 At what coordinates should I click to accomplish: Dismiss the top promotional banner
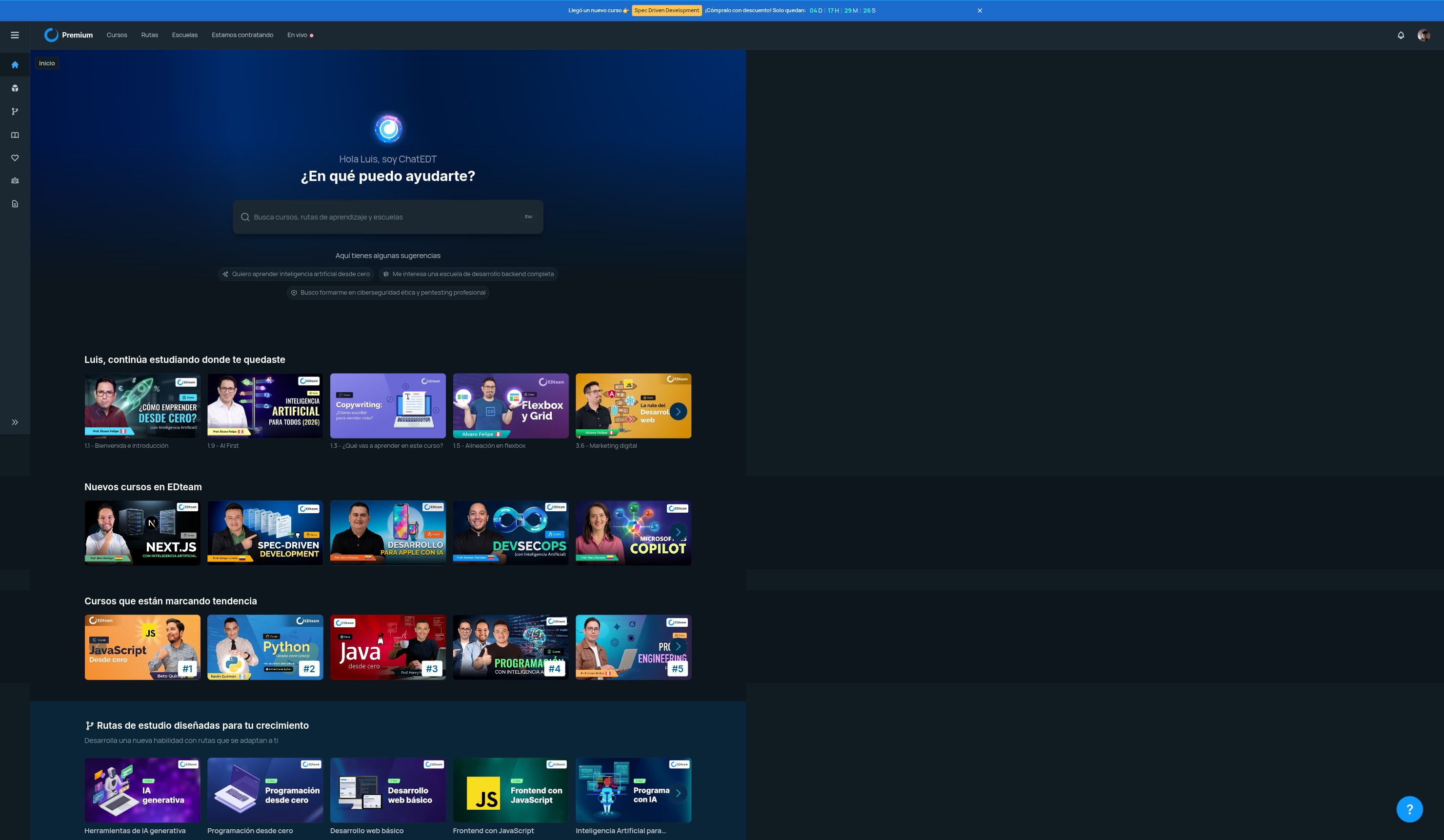pos(979,10)
